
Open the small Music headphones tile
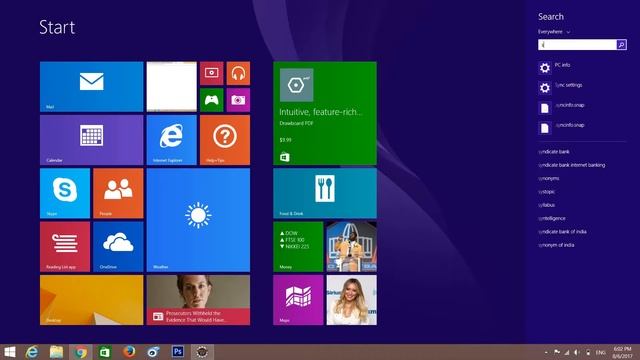[238, 73]
